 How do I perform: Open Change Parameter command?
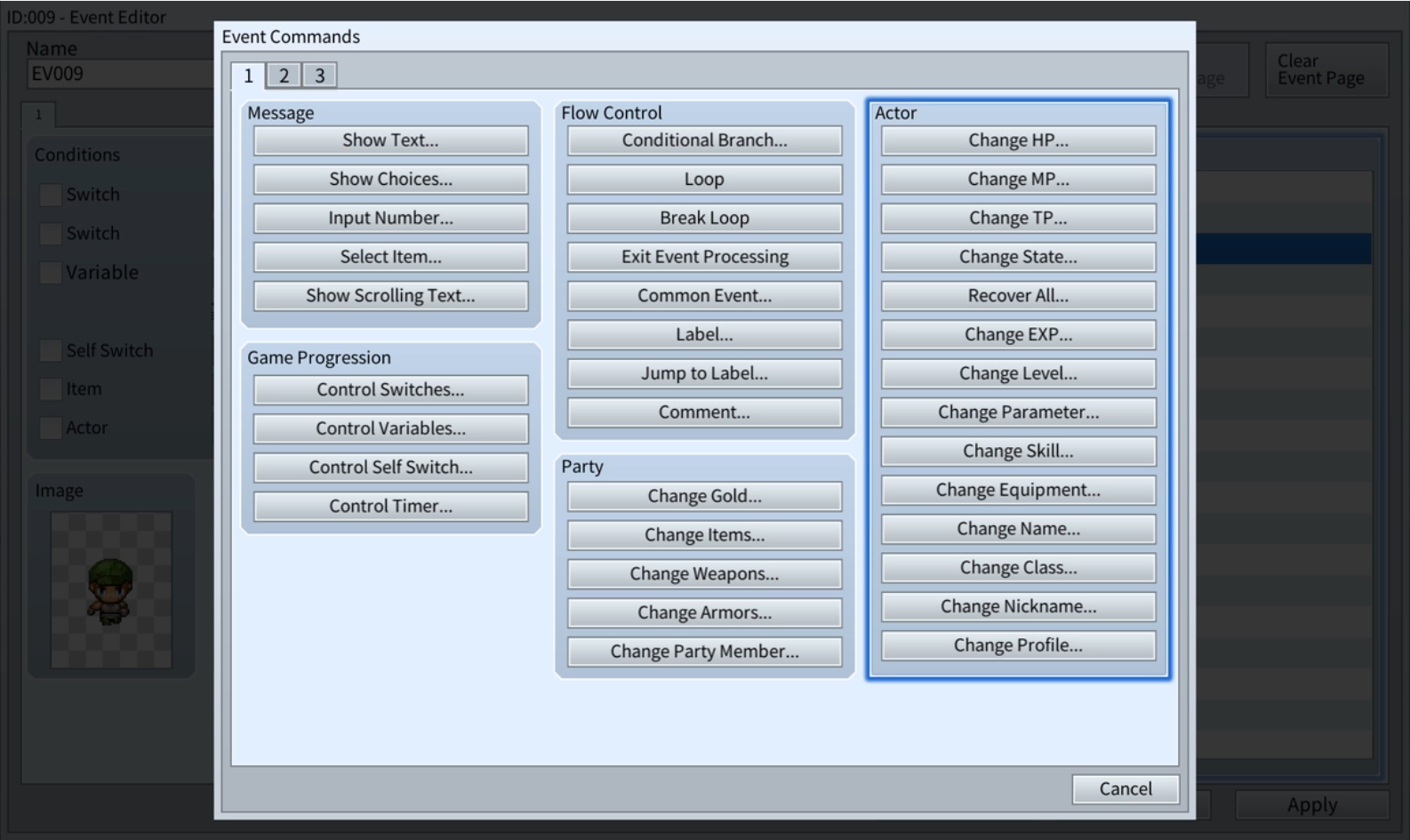(1018, 412)
